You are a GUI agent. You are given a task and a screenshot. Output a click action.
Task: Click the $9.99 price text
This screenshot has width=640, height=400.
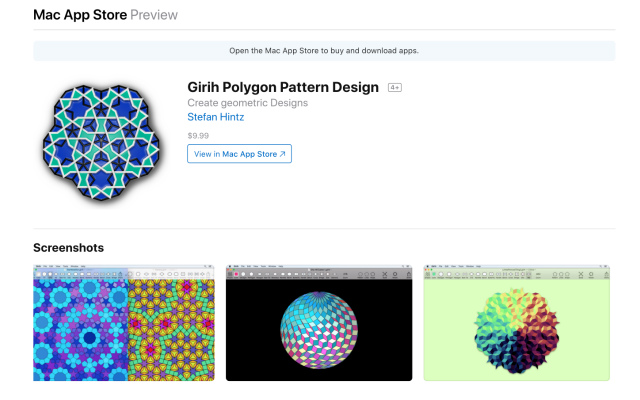198,136
